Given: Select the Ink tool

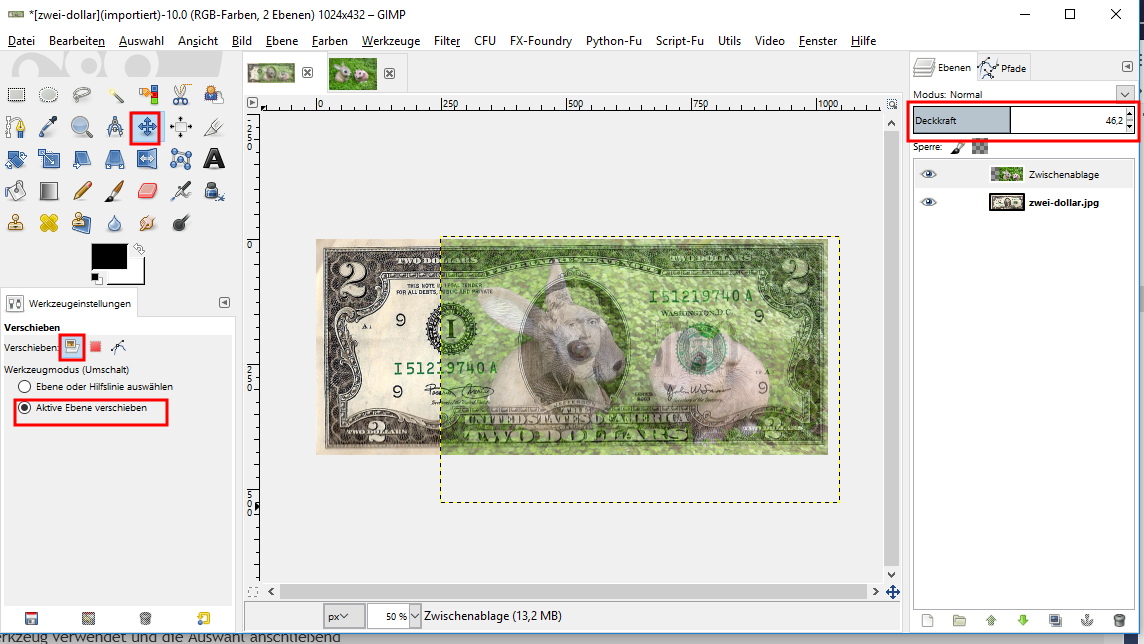Looking at the screenshot, I should pos(214,191).
